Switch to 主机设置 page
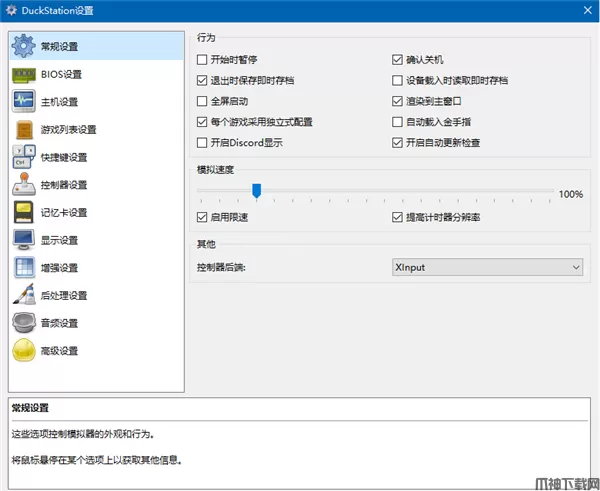Screen dimensions: 600x491 pos(96,102)
